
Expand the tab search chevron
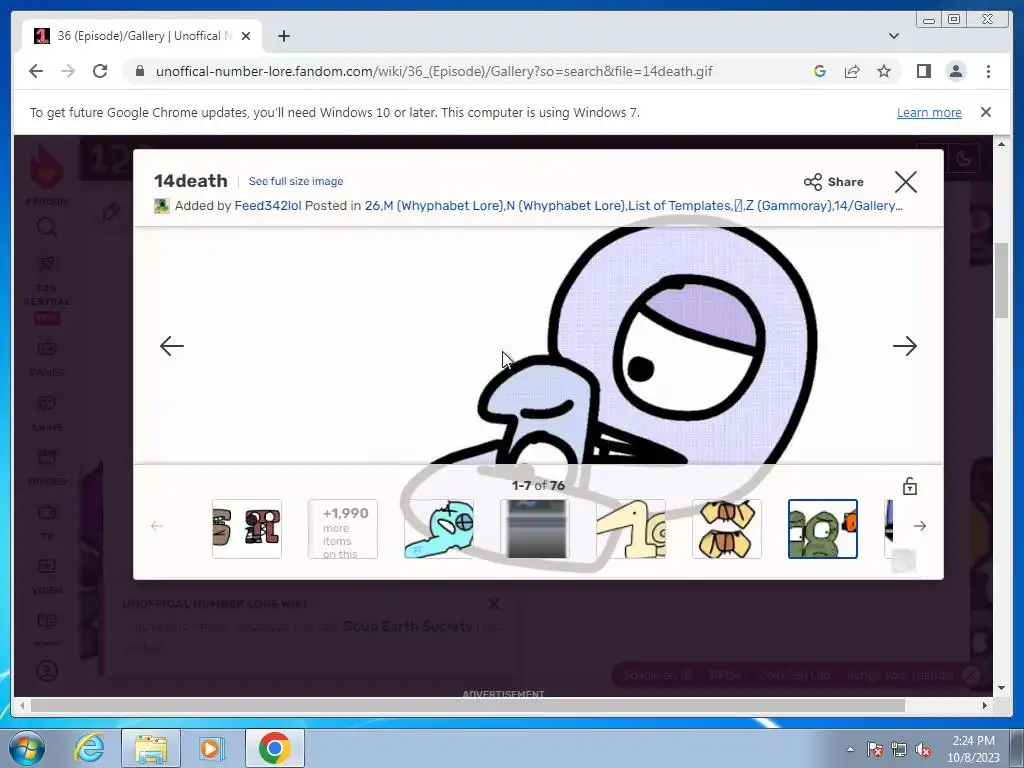click(893, 36)
